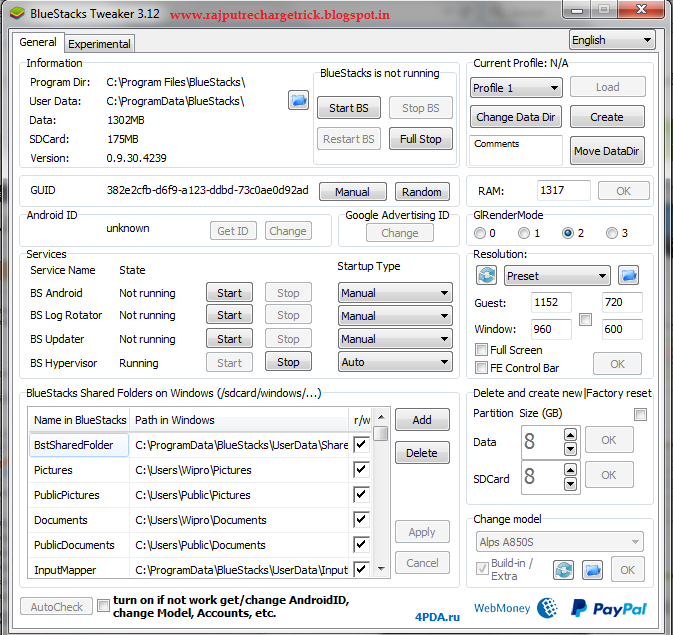Screen dimensions: 673x635
Task: Click the Delete shared folder button
Action: [422, 453]
